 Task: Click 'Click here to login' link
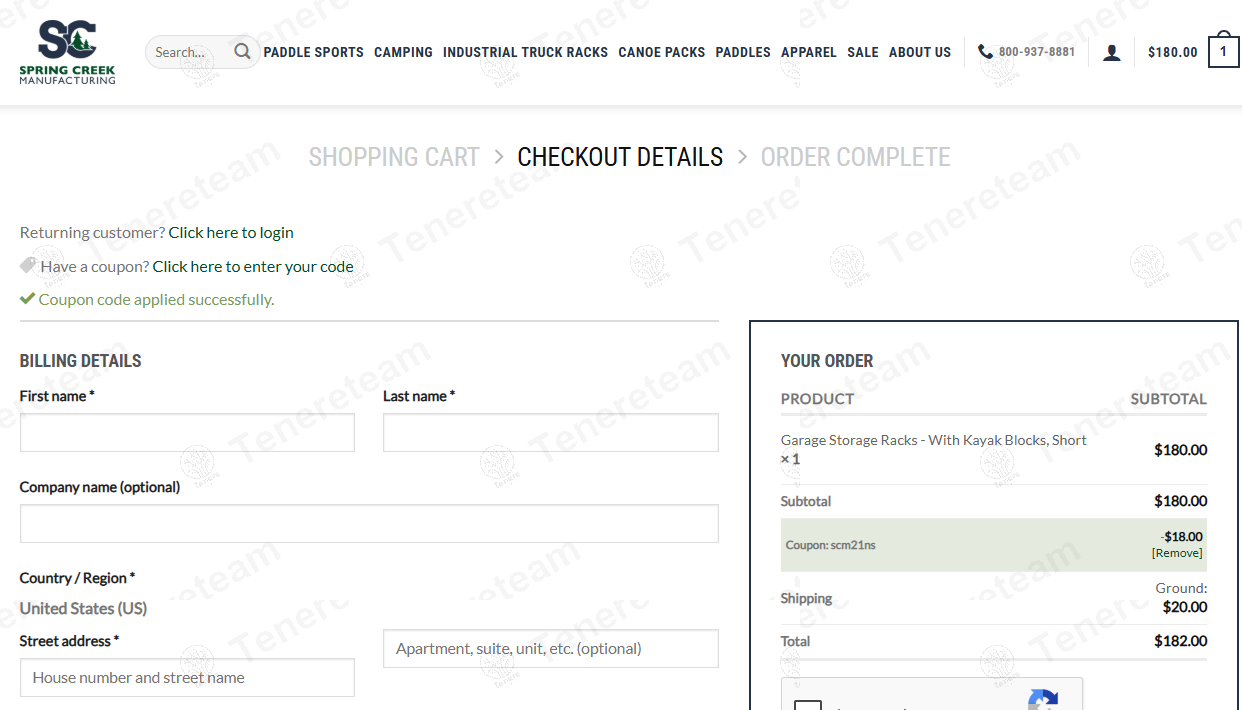231,232
